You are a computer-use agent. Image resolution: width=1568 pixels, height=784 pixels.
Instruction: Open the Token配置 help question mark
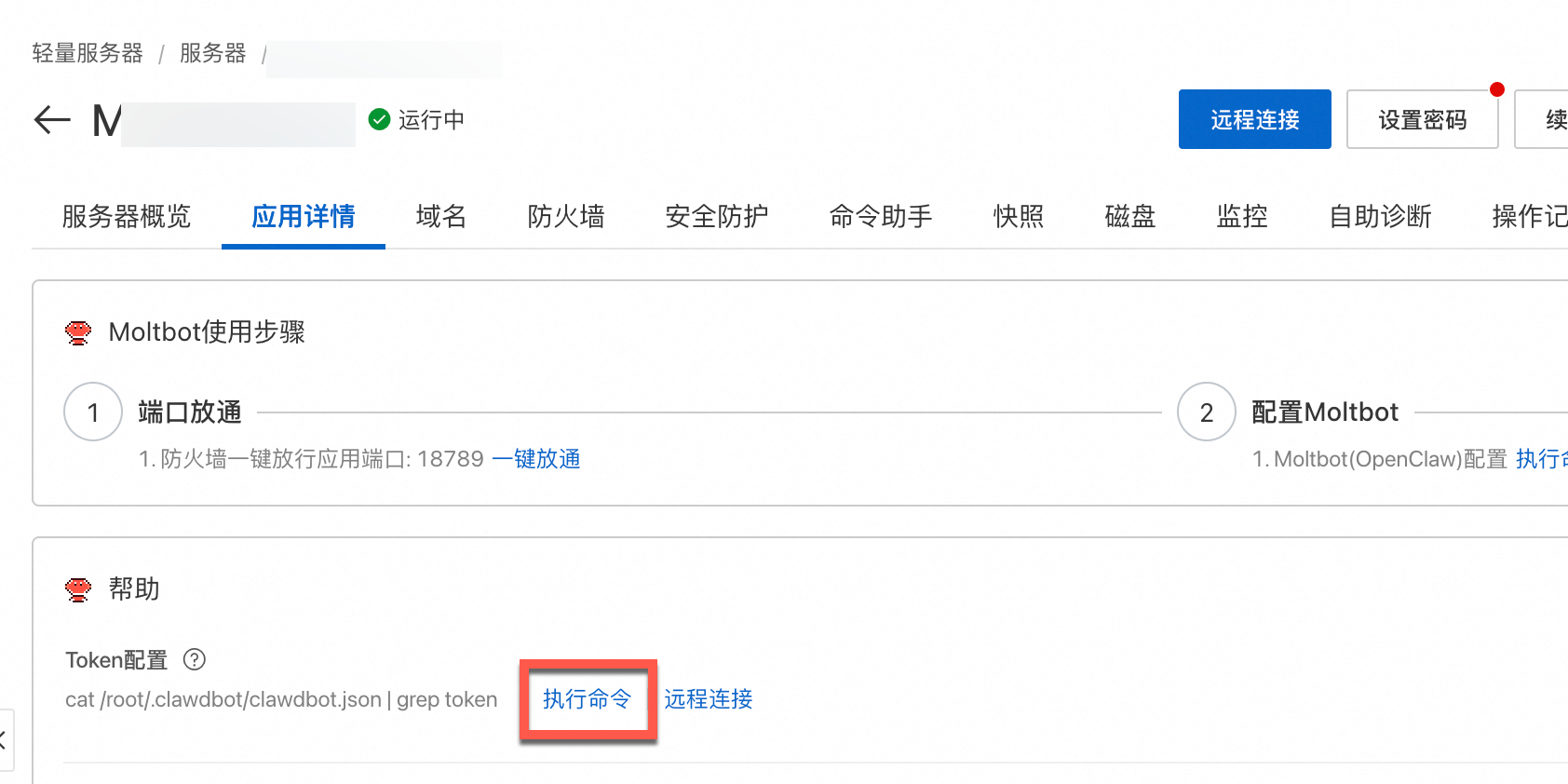(194, 659)
